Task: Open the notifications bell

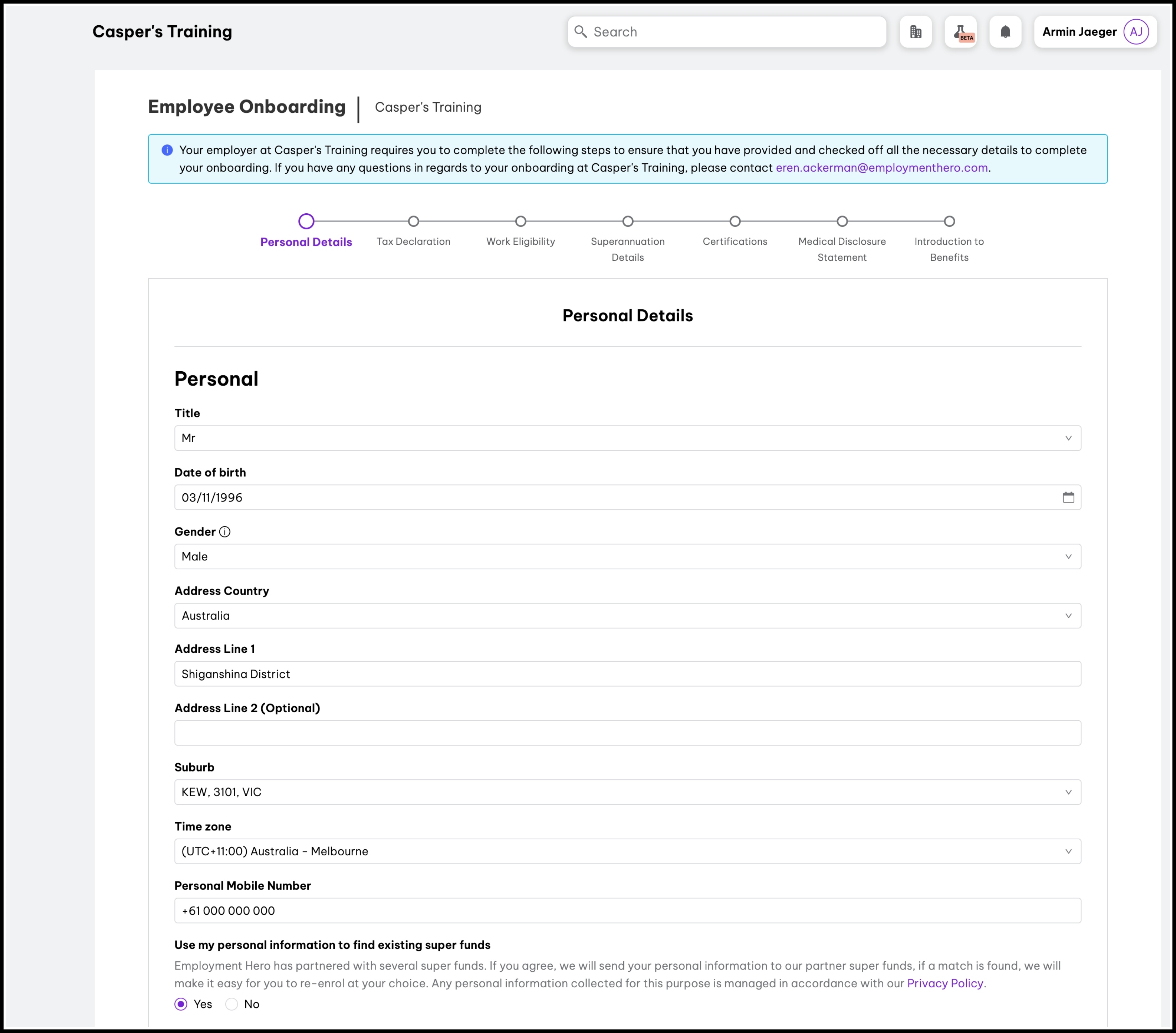Action: 1005,32
